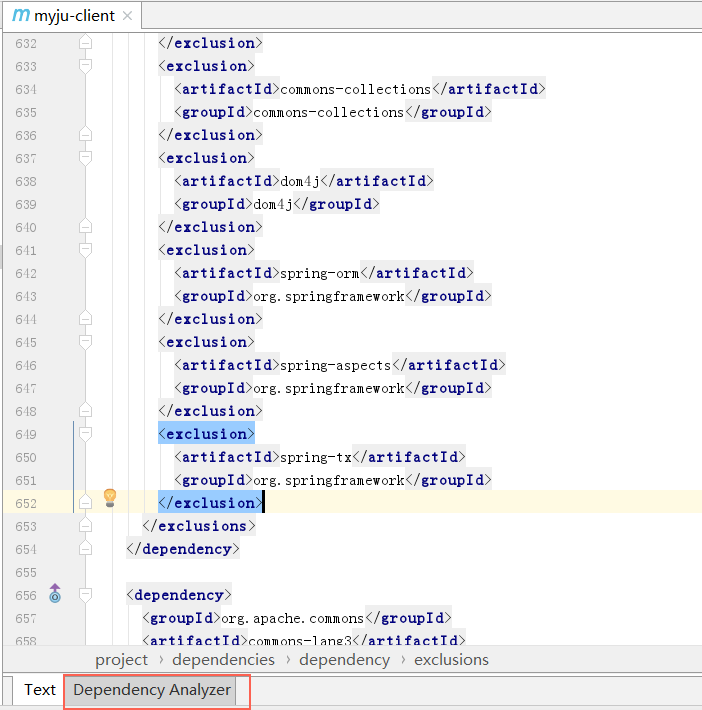Click the closing dependency tag on line 654

pyautogui.click(x=183, y=549)
